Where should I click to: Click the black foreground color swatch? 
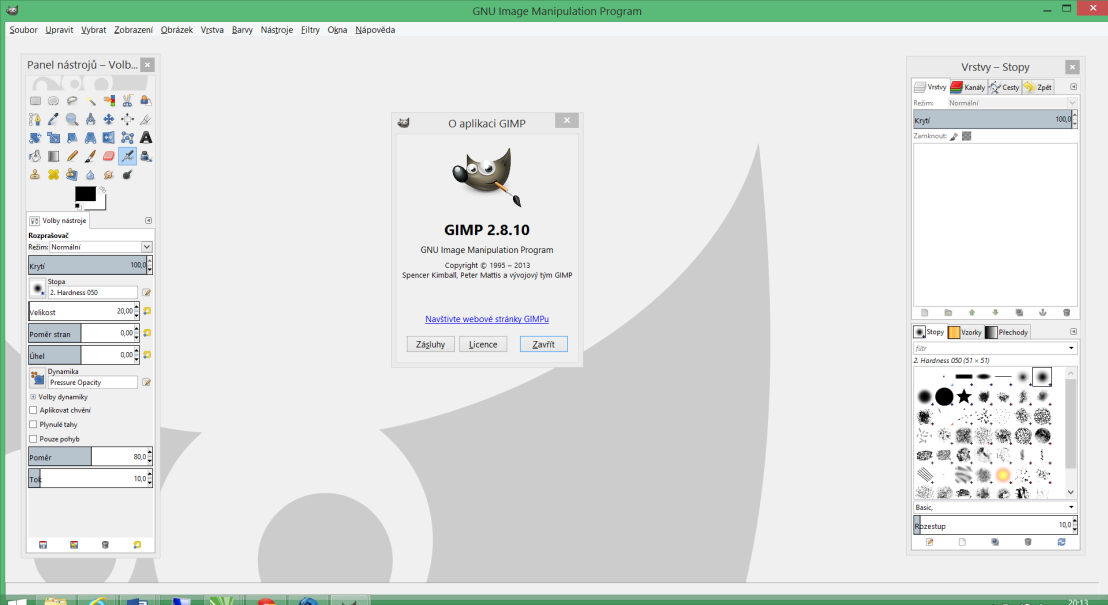(x=86, y=194)
